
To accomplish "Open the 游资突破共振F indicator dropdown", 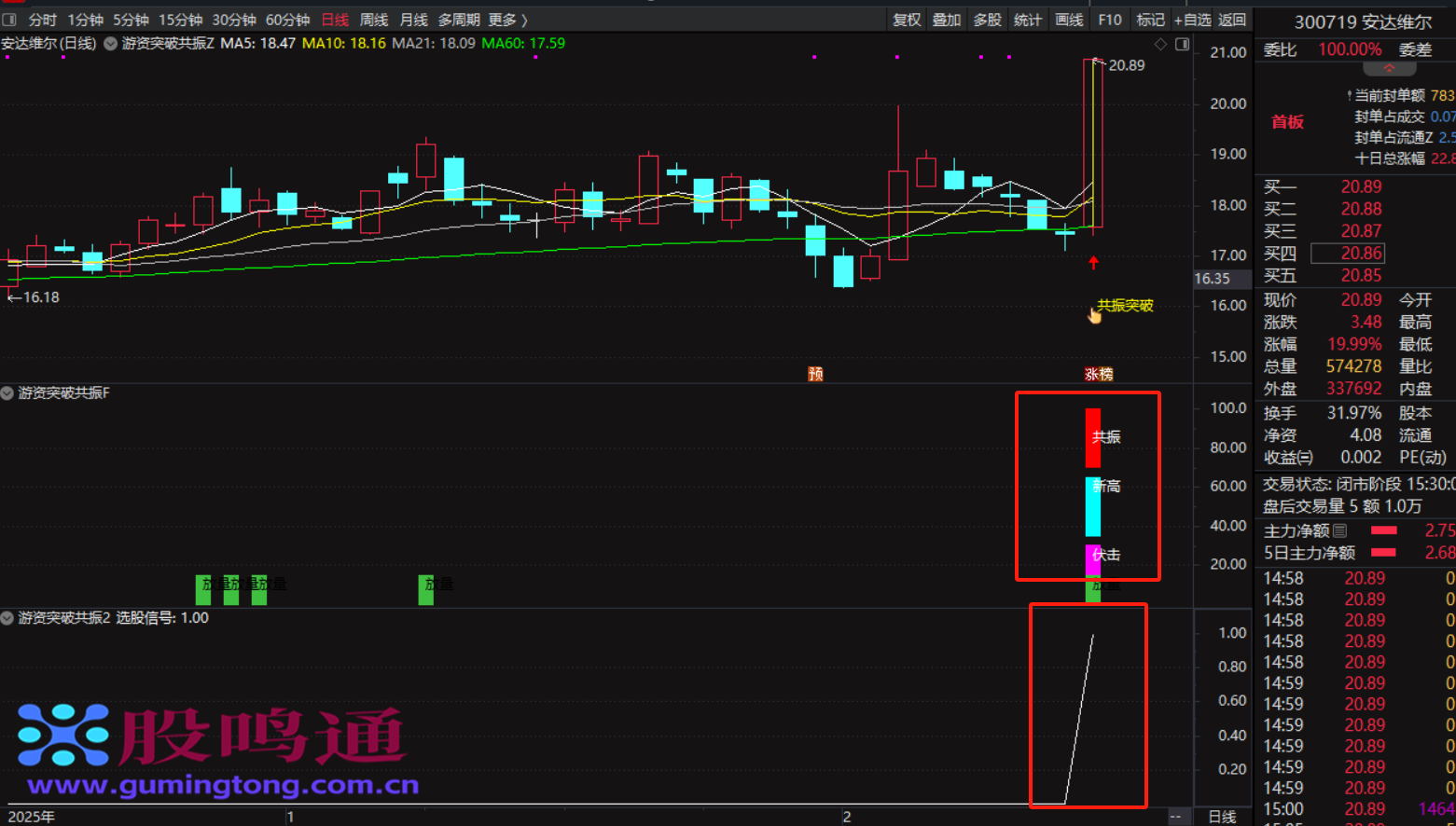I will [7, 393].
